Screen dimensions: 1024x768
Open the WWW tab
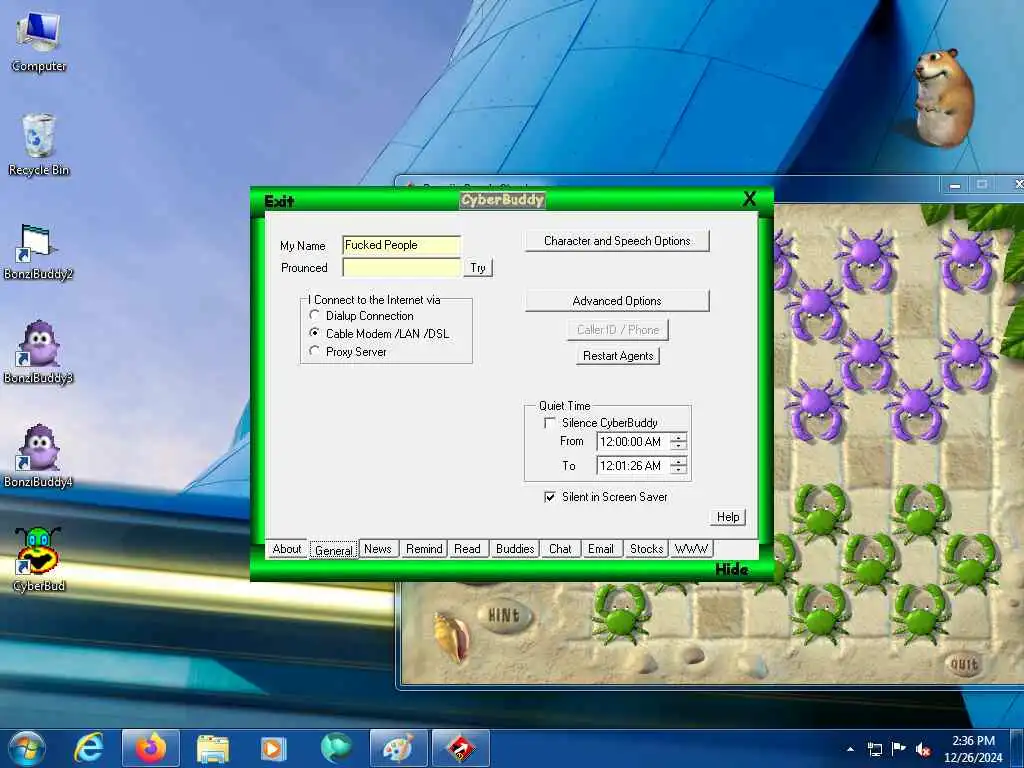691,549
